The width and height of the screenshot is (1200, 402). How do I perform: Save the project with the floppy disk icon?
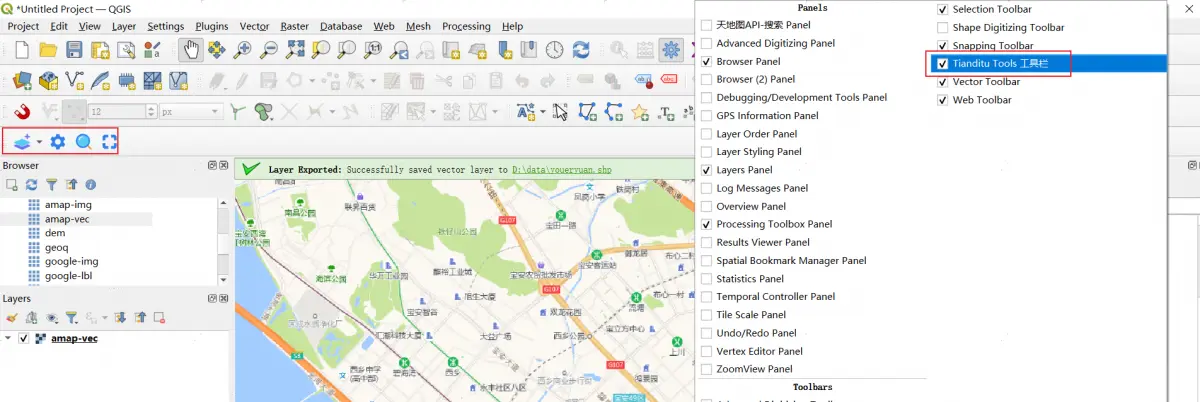click(74, 50)
